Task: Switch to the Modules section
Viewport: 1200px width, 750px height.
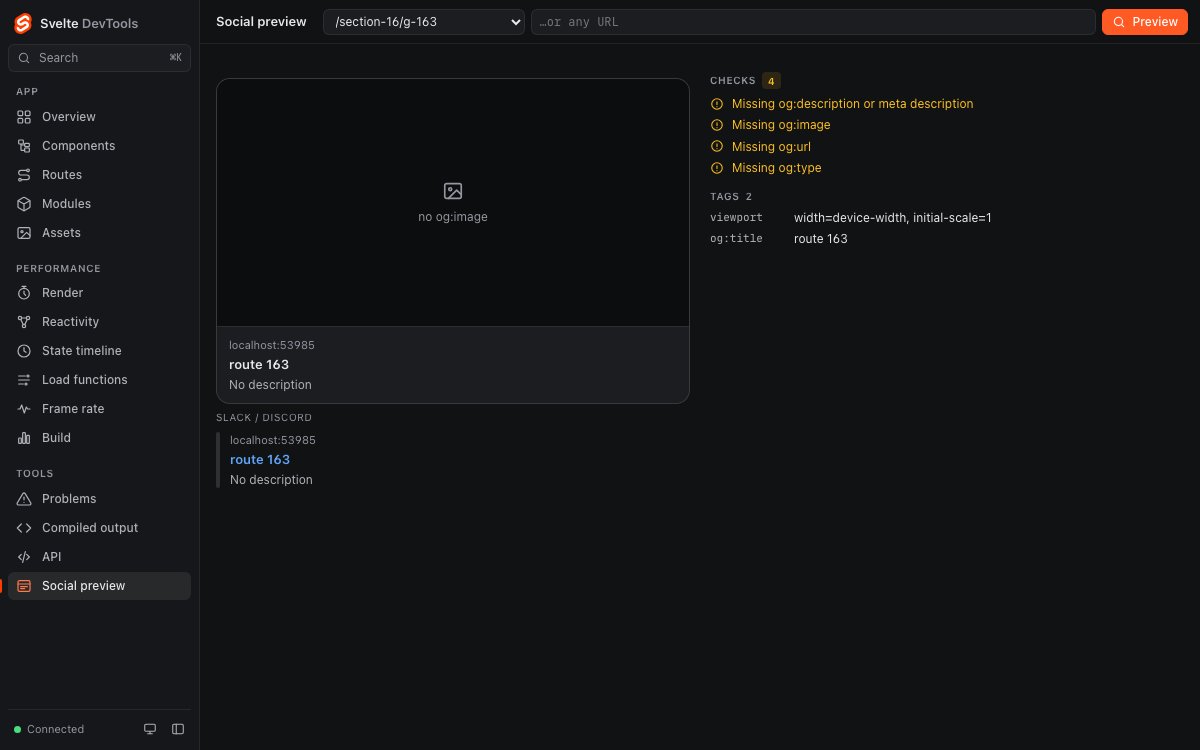Action: [99, 204]
